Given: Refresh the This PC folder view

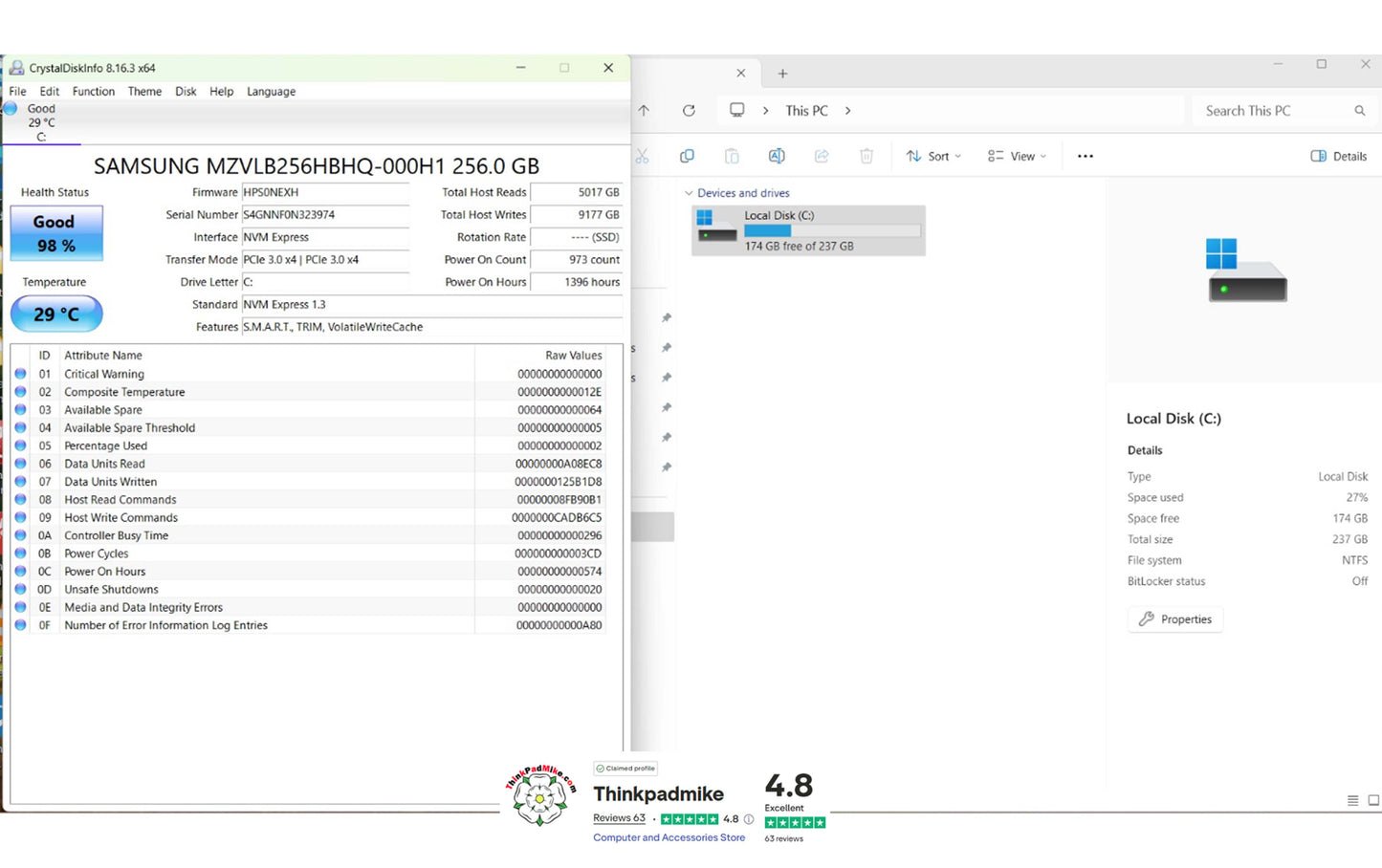Looking at the screenshot, I should click(x=689, y=111).
